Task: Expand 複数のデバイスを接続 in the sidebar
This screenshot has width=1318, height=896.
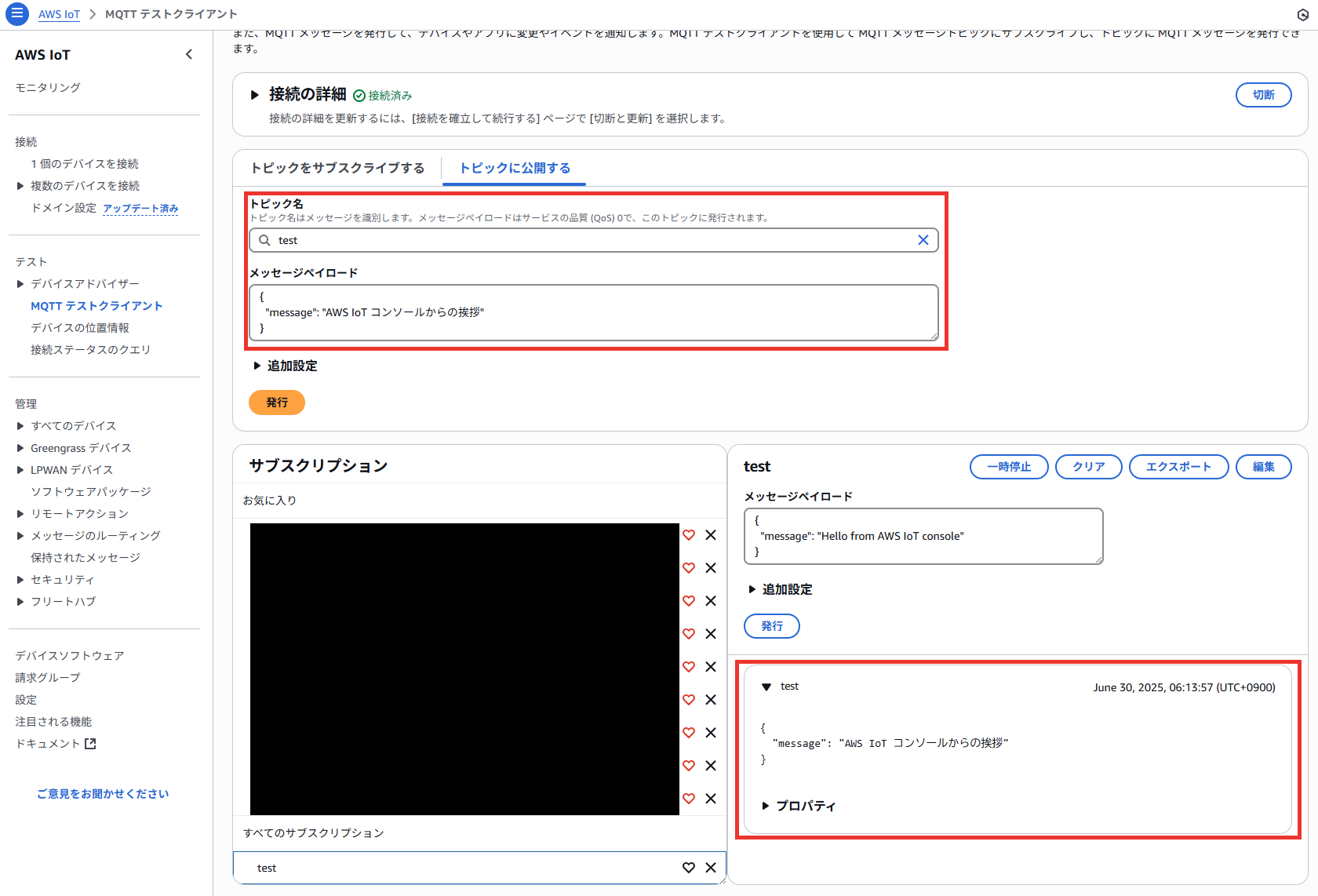Action: 20,186
